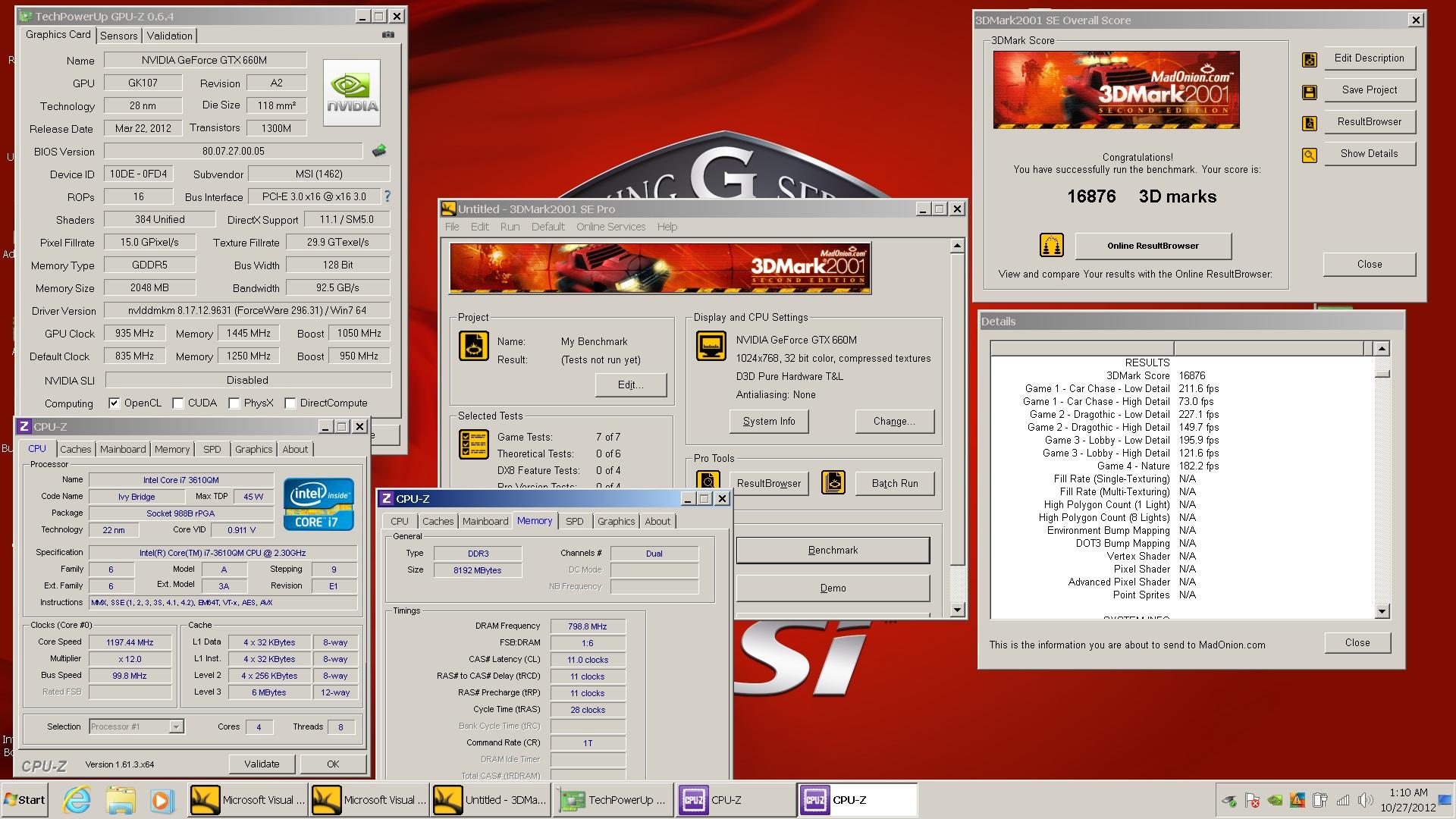Open the Online Services menu
The height and width of the screenshot is (819, 1456).
610,227
